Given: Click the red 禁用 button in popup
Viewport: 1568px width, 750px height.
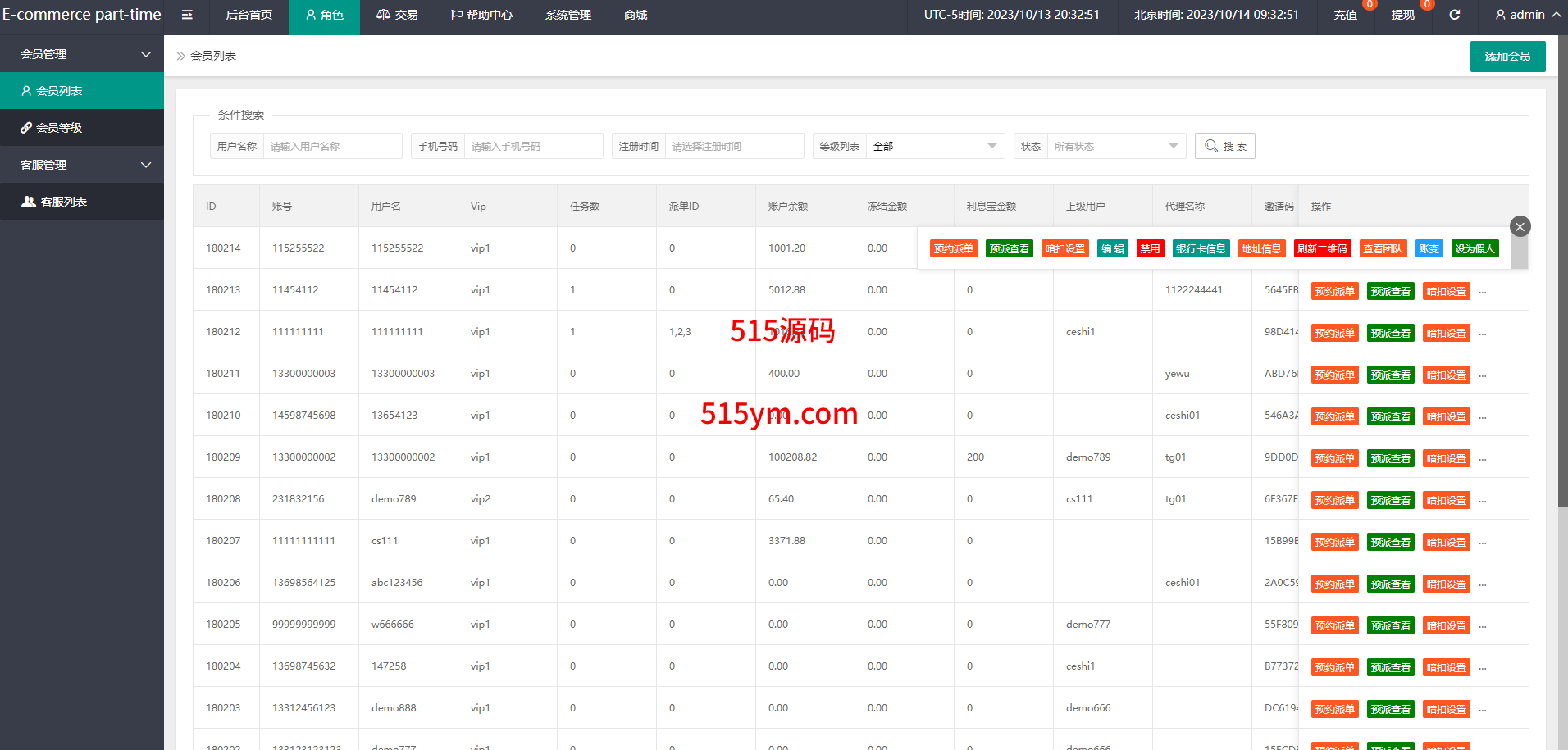Looking at the screenshot, I should click(x=1150, y=249).
